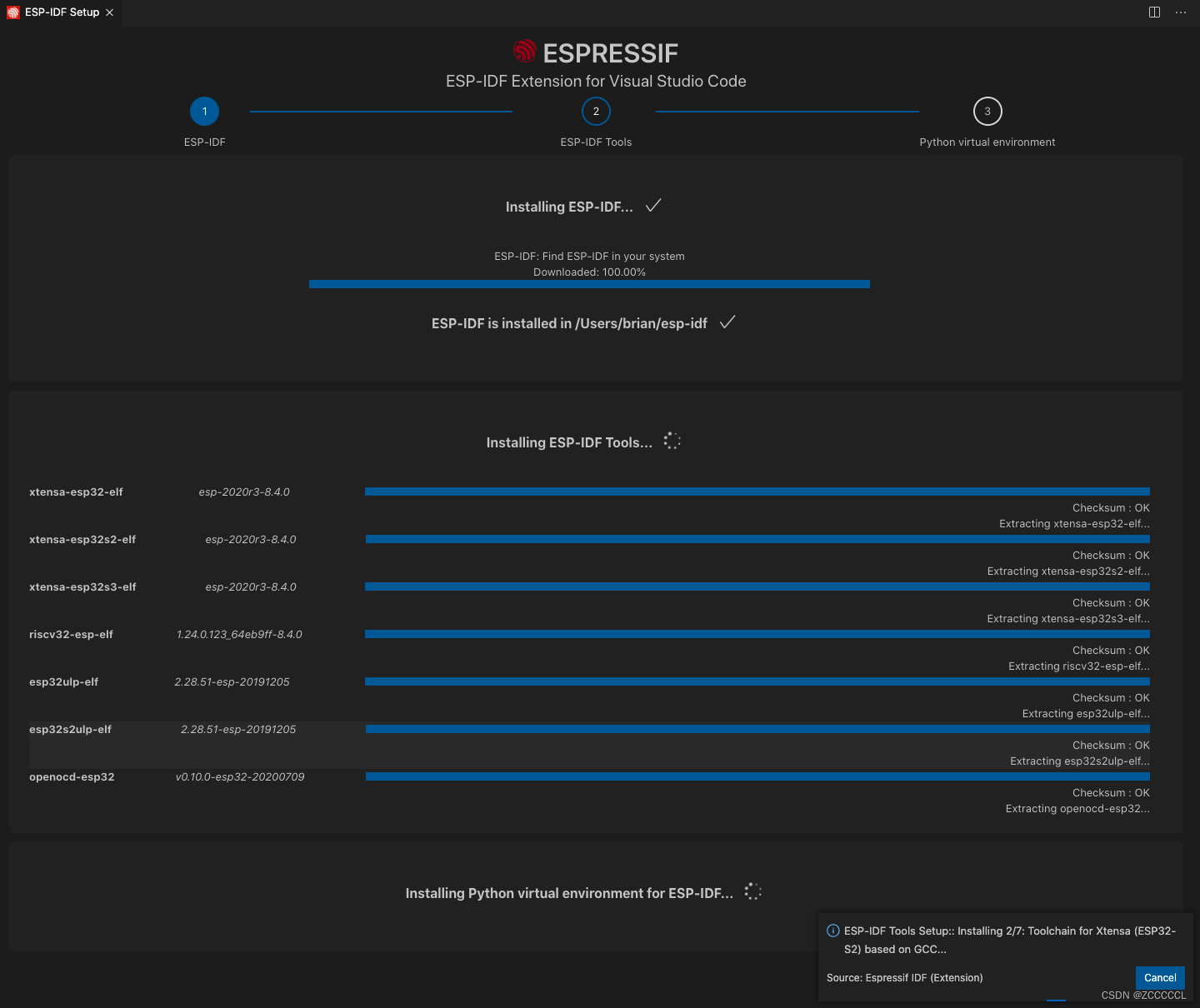Click 'Extracting riscv32-esp-elf...' status text
This screenshot has height=1008, width=1200.
[1079, 666]
